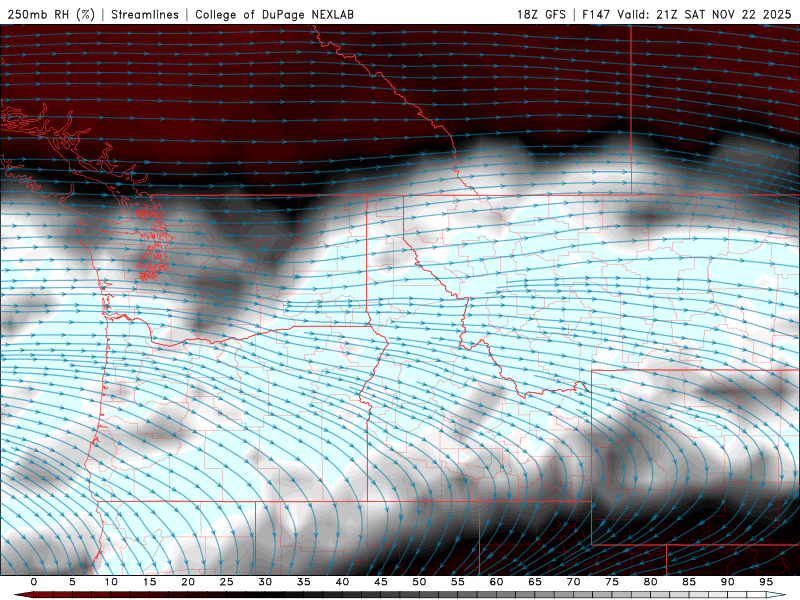Click the "75" label on the color scale
Screen dimensions: 800x600
[612, 582]
